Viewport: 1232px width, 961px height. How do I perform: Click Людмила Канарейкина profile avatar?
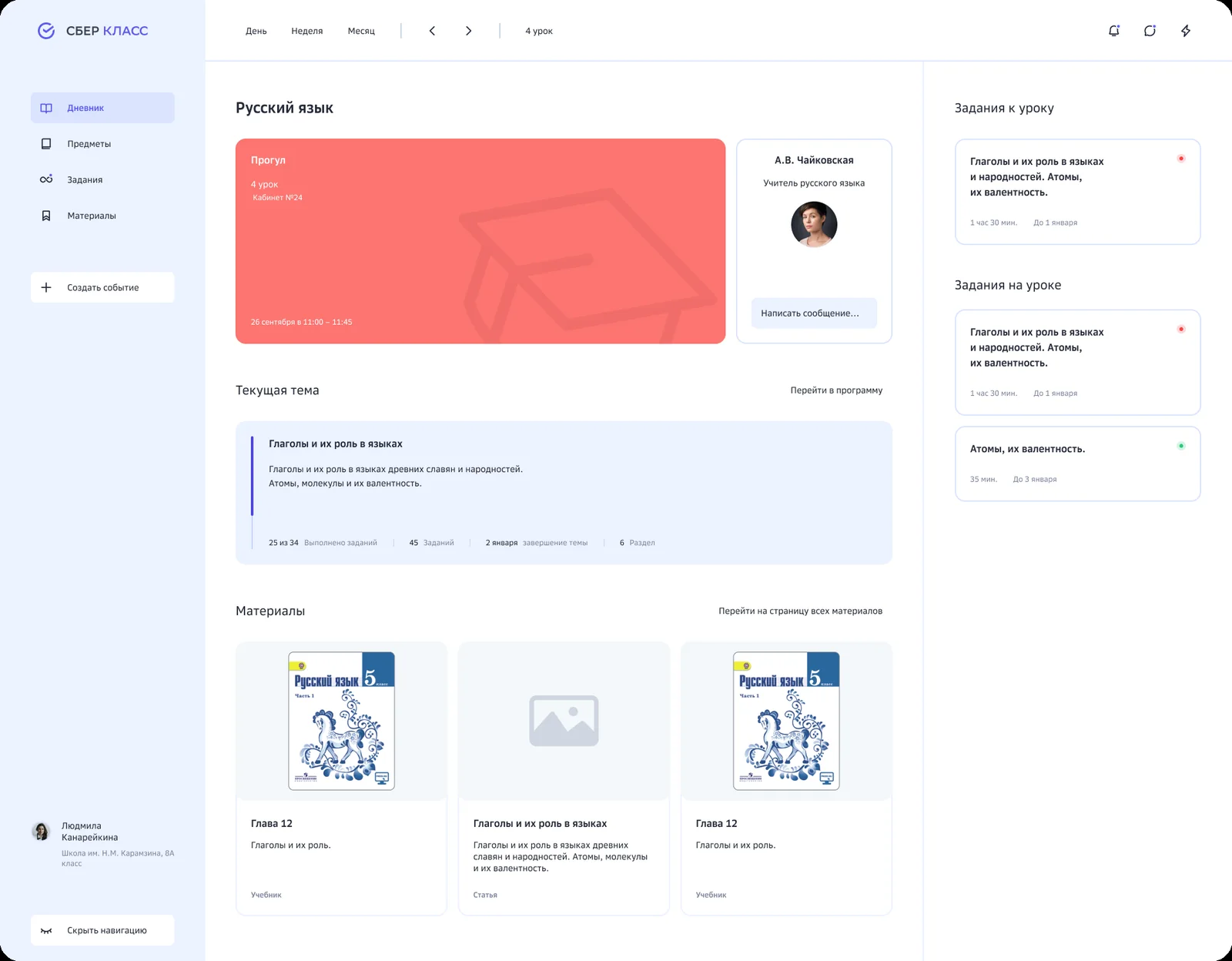point(41,832)
